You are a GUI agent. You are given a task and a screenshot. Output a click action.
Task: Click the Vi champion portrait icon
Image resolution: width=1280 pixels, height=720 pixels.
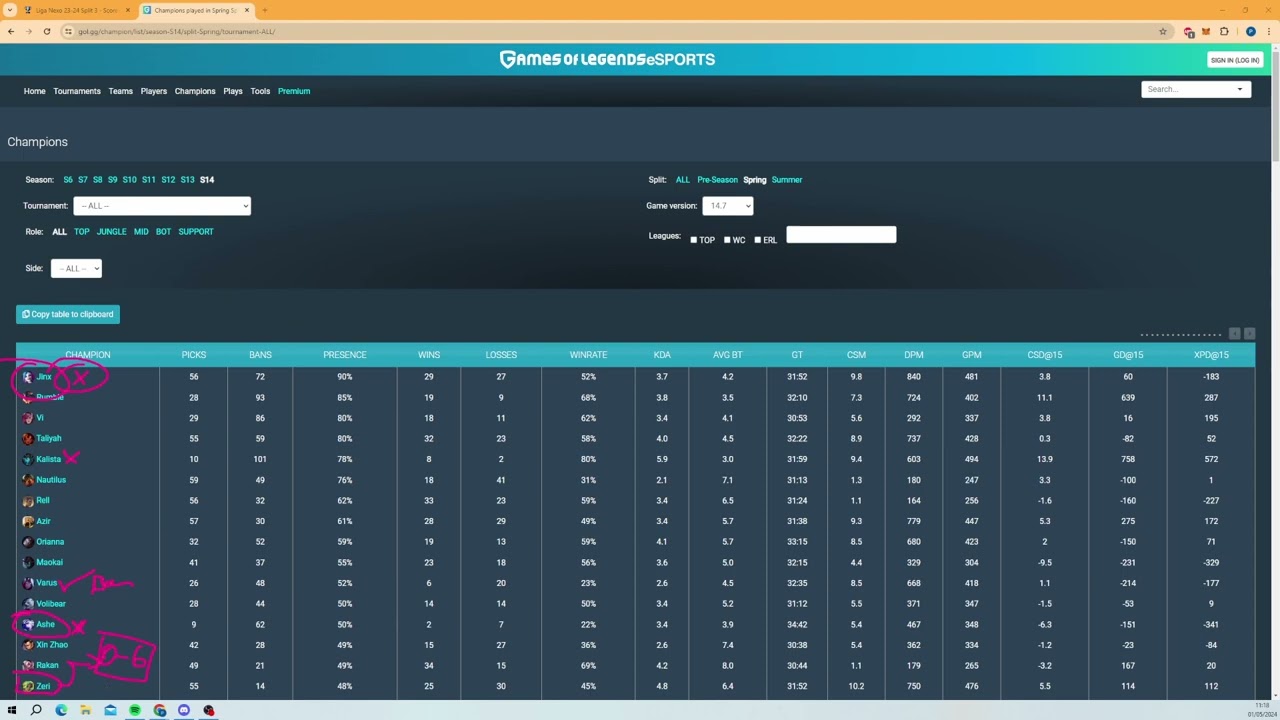pos(28,418)
